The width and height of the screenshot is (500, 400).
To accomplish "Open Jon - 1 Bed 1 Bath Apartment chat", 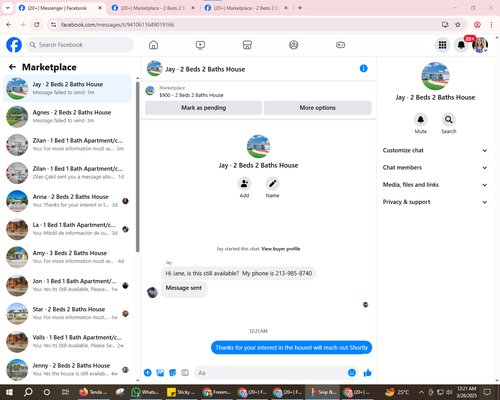I will (68, 285).
